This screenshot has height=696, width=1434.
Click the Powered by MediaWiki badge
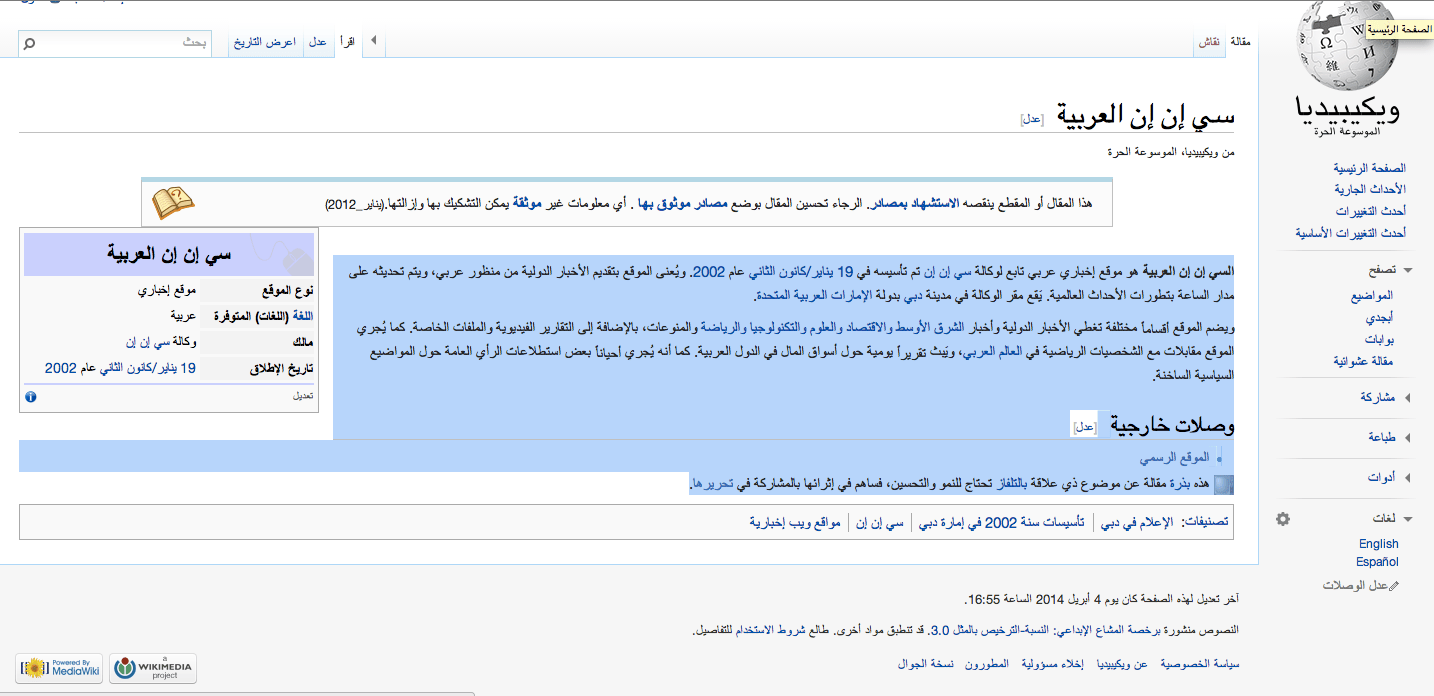(60, 668)
